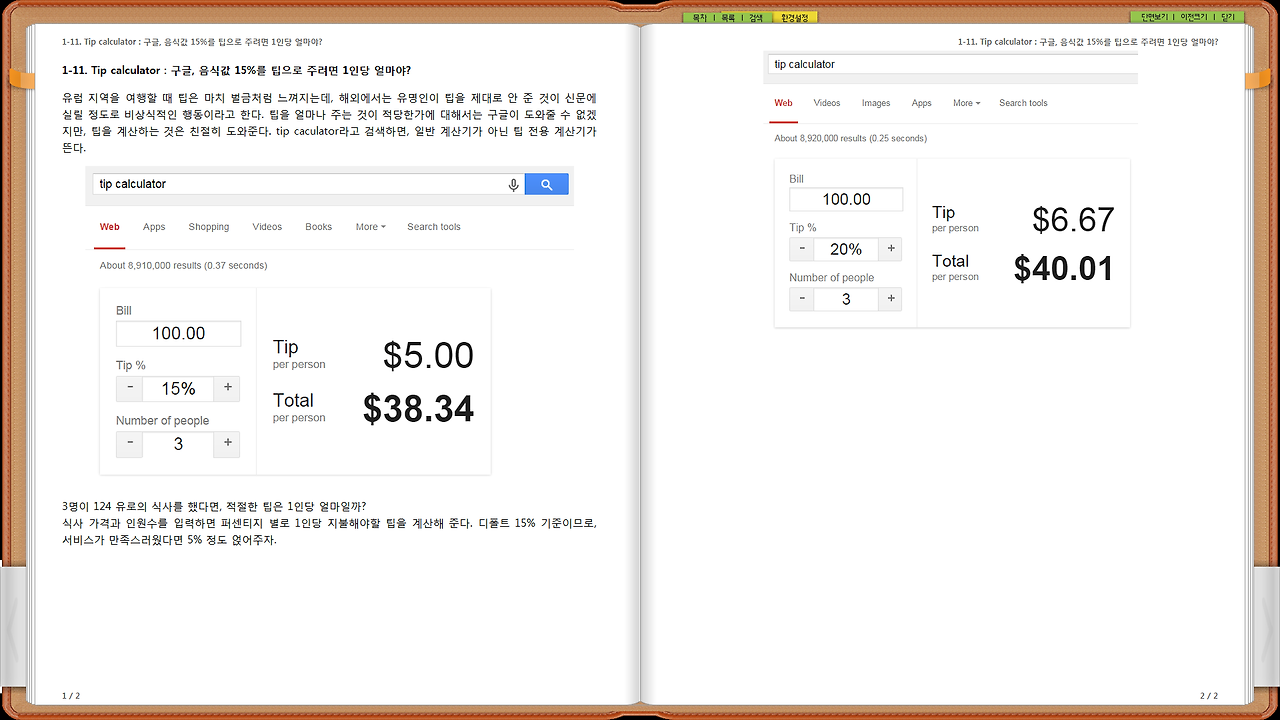Click the orange bookmark ribbon beside page 1
This screenshot has width=1280, height=720.
[x=21, y=80]
